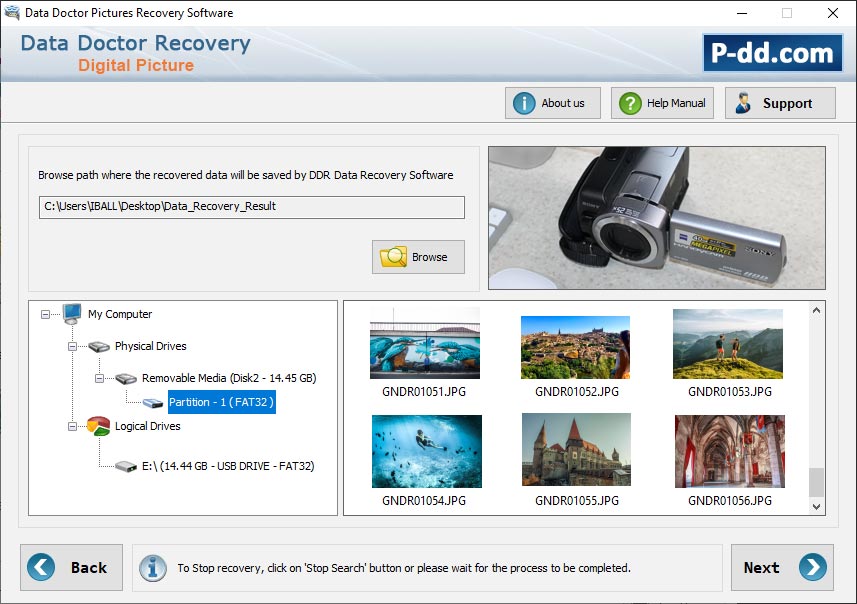Screen dimensions: 857x604
Task: Click the recovery save path text field
Action: point(246,207)
